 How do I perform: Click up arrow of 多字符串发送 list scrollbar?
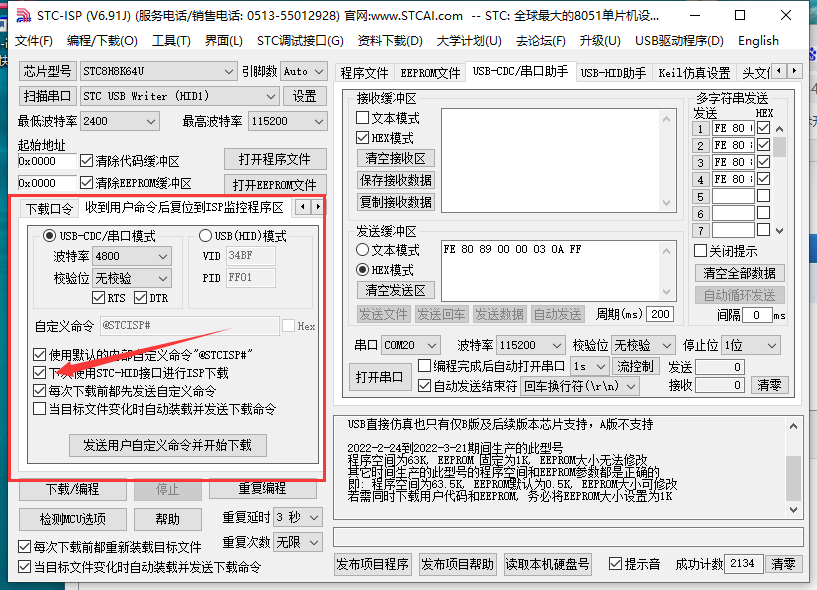coord(779,129)
